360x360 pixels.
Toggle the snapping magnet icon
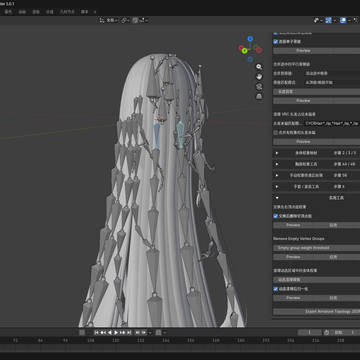click(135, 20)
